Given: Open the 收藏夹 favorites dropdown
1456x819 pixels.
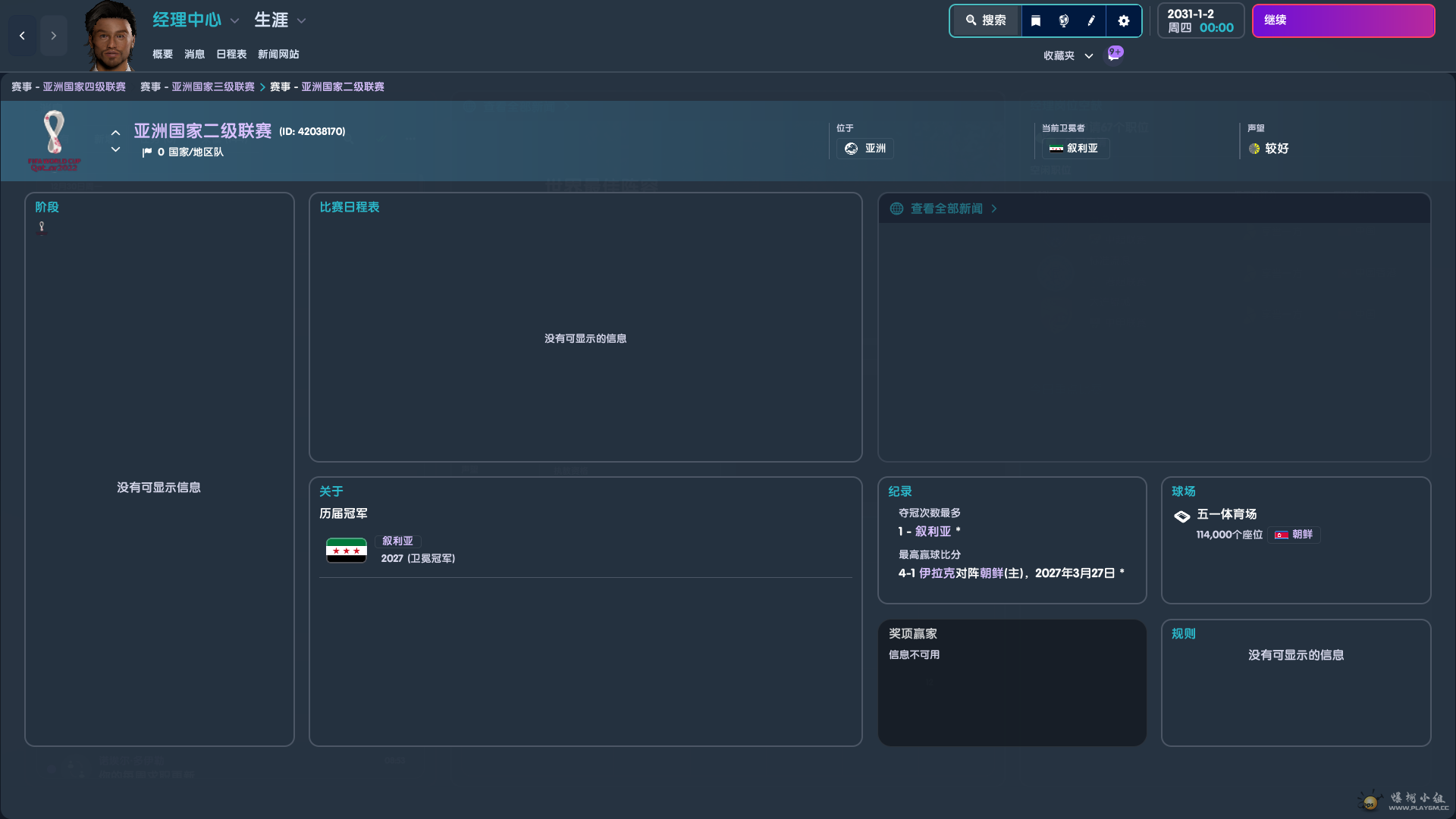Looking at the screenshot, I should [x=1068, y=55].
